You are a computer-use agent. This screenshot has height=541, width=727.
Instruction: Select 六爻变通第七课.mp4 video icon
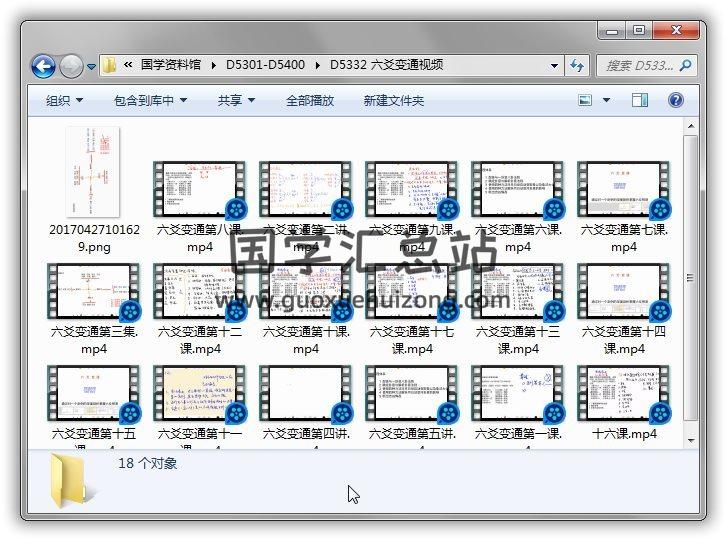624,190
